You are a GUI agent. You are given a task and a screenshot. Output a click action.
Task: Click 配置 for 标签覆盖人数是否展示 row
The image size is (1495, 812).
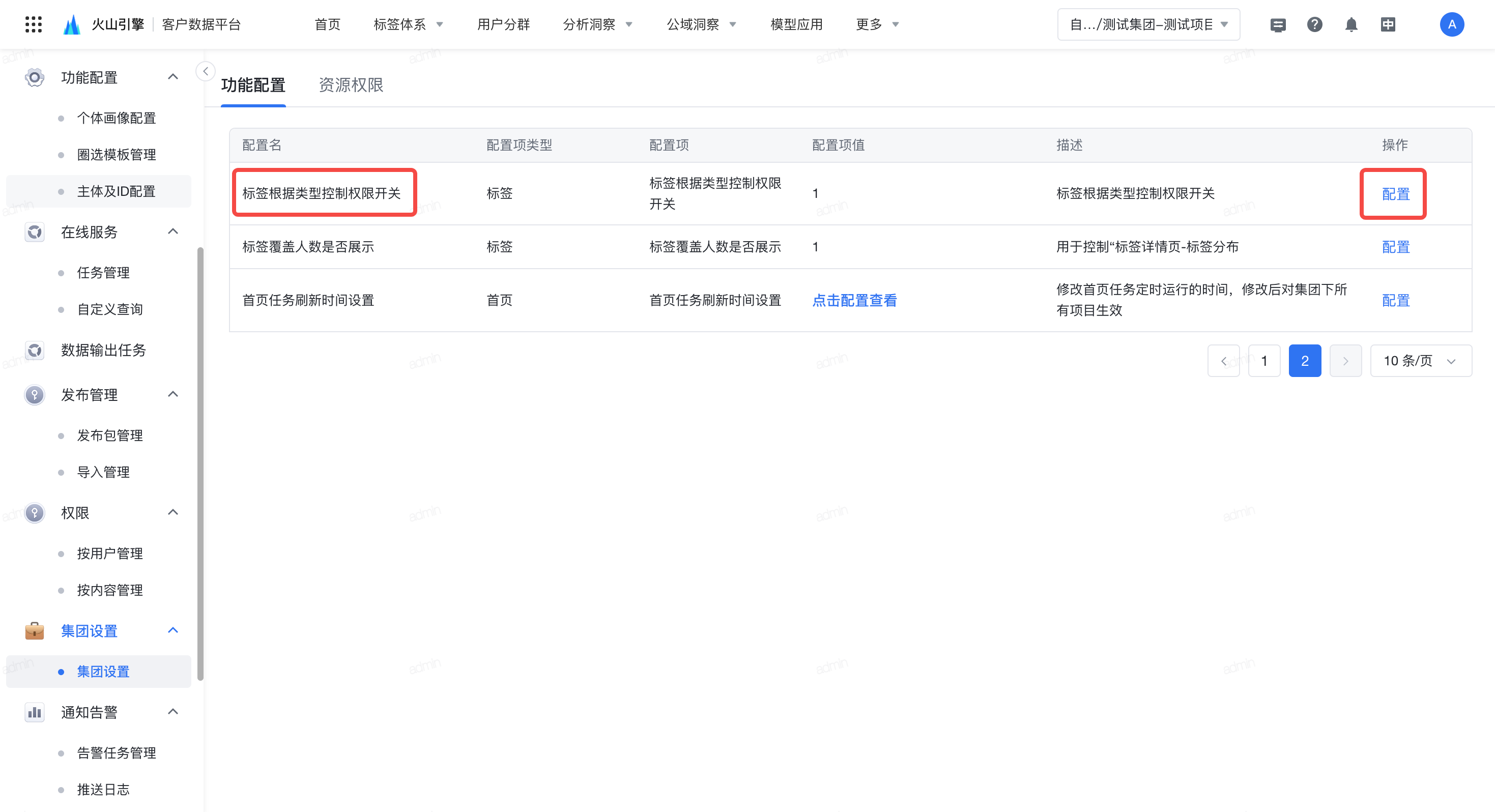[1395, 247]
